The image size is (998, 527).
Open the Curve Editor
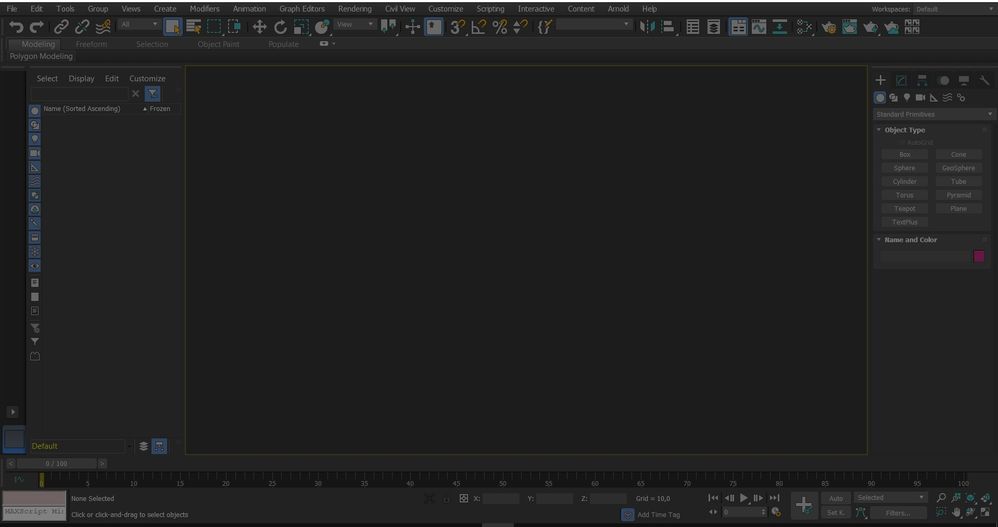(759, 27)
